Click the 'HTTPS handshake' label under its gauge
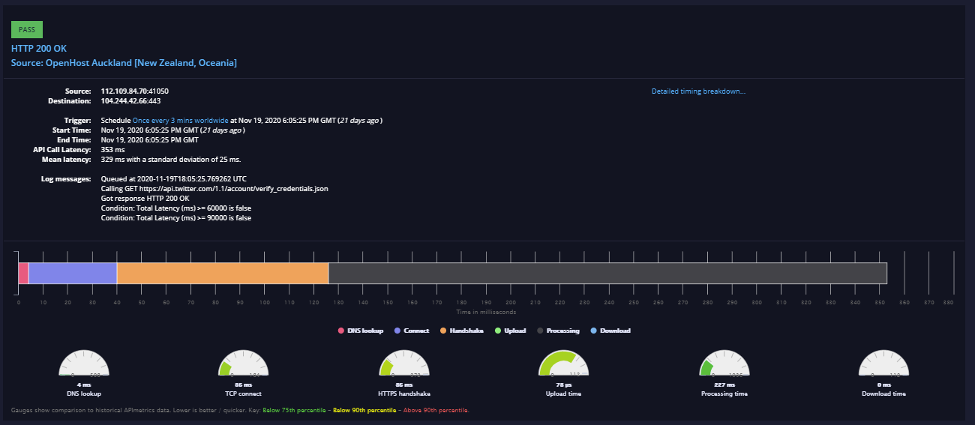Image resolution: width=977 pixels, height=427 pixels. point(404,394)
